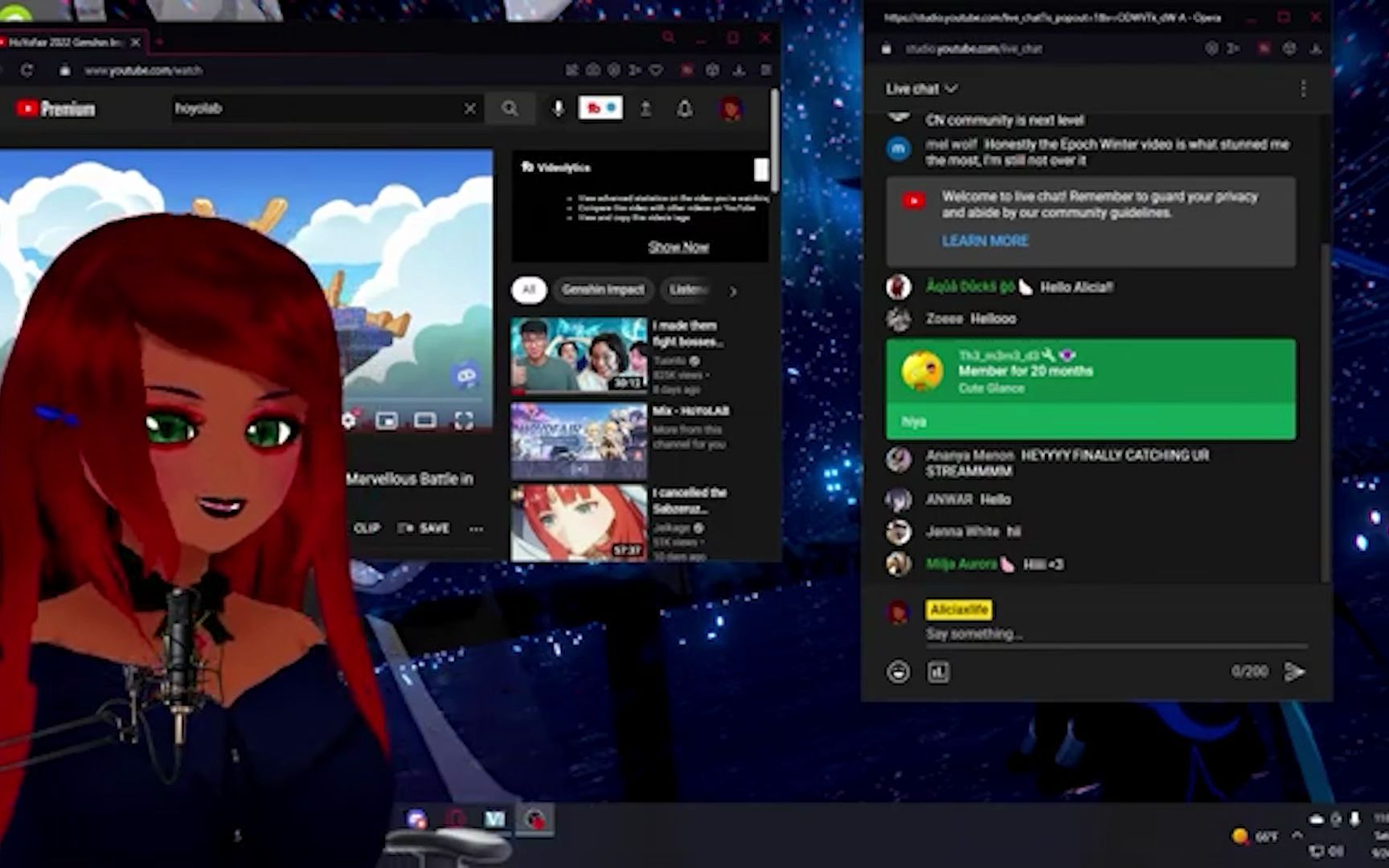Activate voice search microphone on YouTube
1389x868 pixels.
pos(558,108)
